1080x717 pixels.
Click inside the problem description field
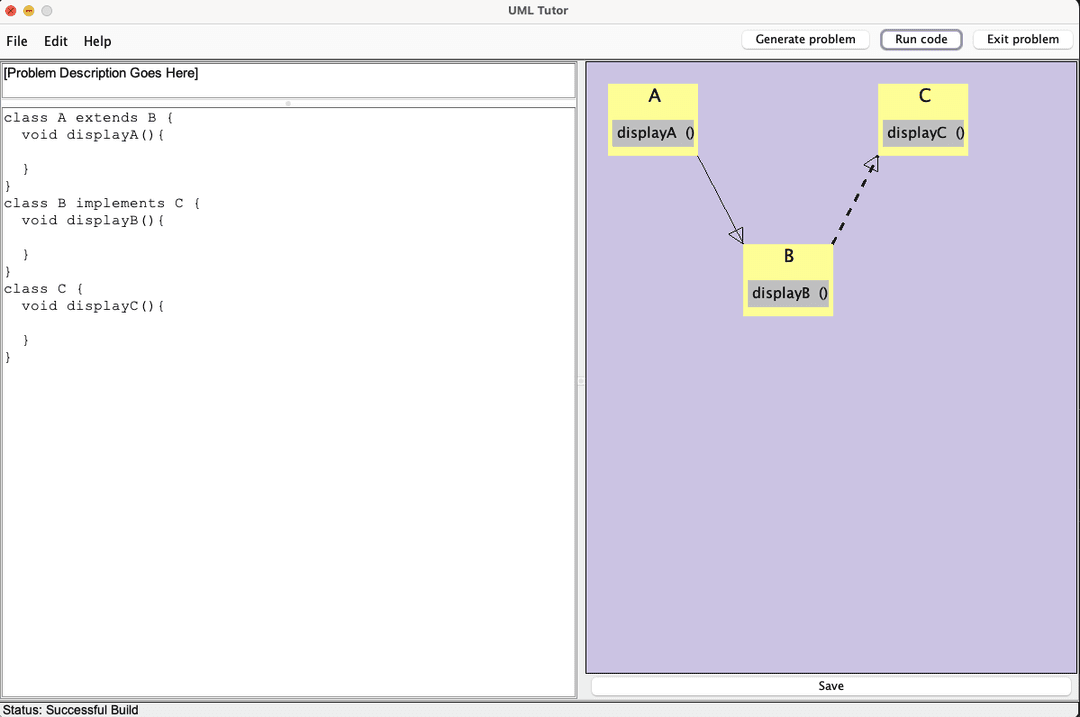point(287,78)
